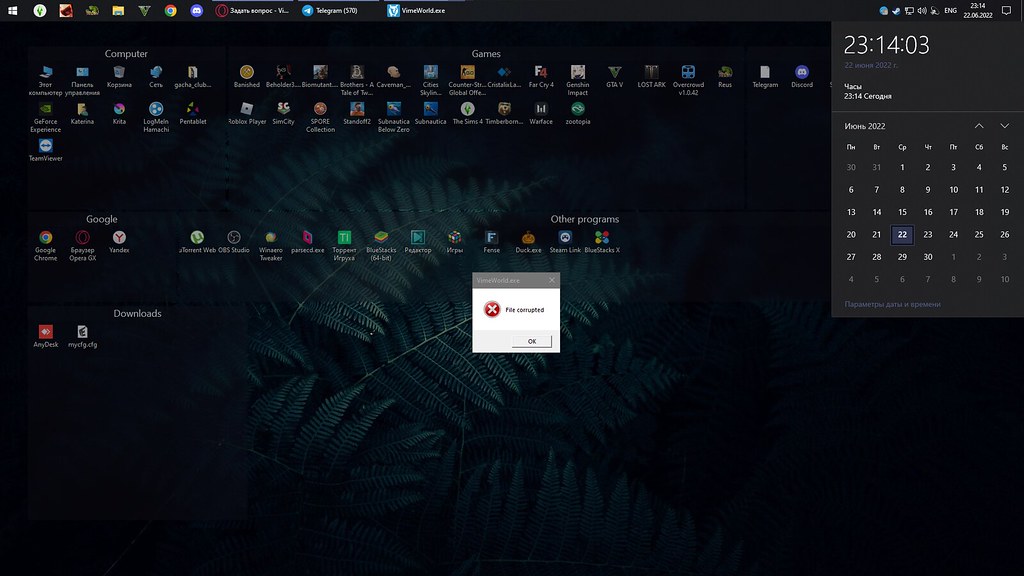Select day 15 in the calendar
This screenshot has height=576, width=1024.
pos(902,212)
